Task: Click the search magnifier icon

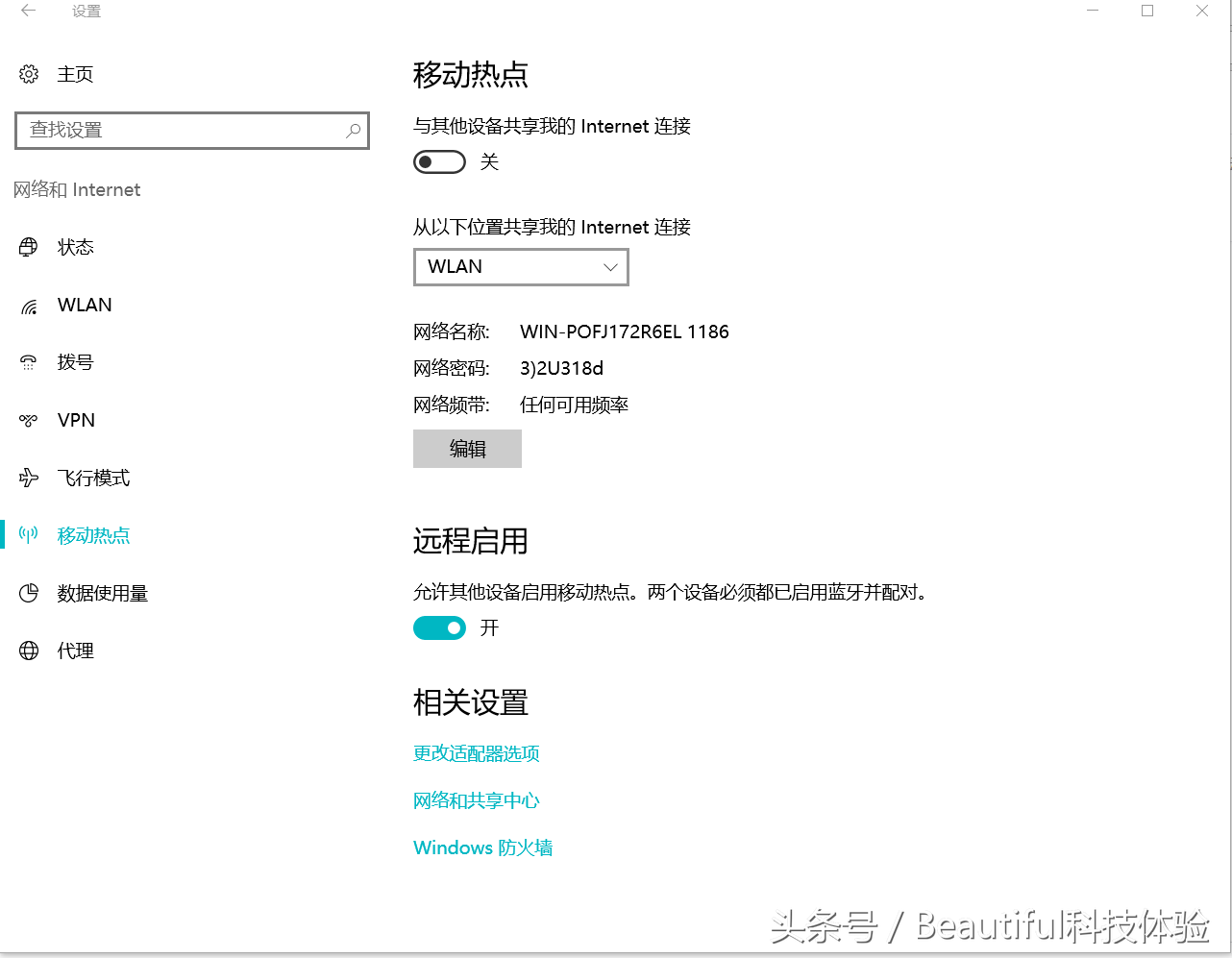Action: click(354, 130)
